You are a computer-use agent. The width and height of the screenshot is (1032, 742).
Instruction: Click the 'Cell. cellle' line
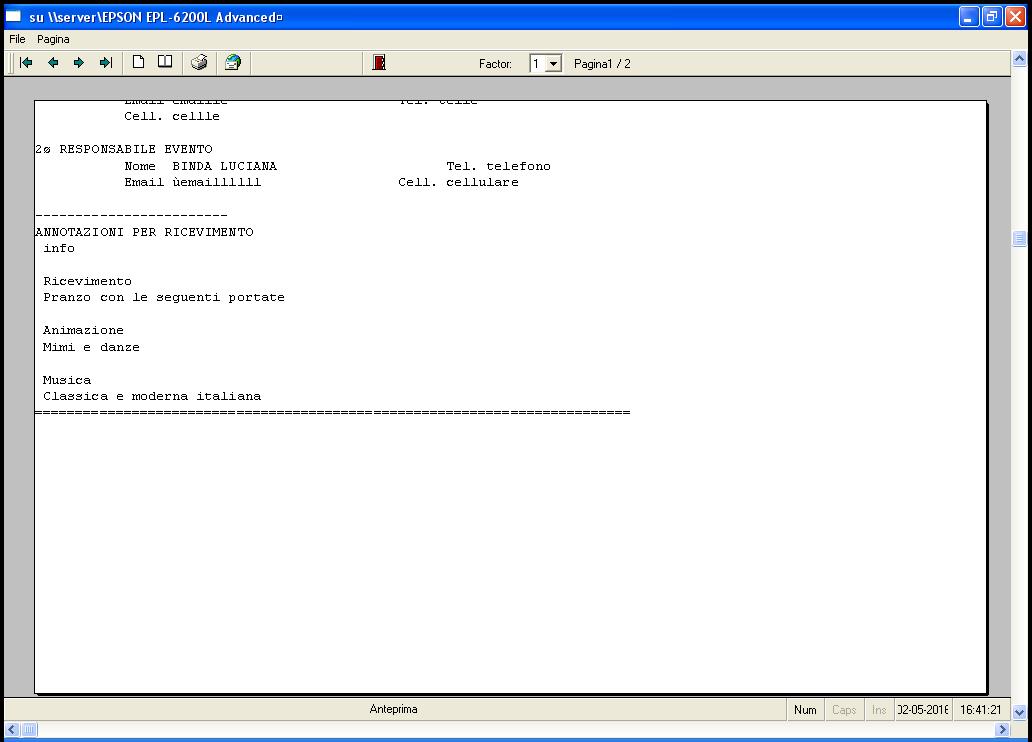(172, 117)
